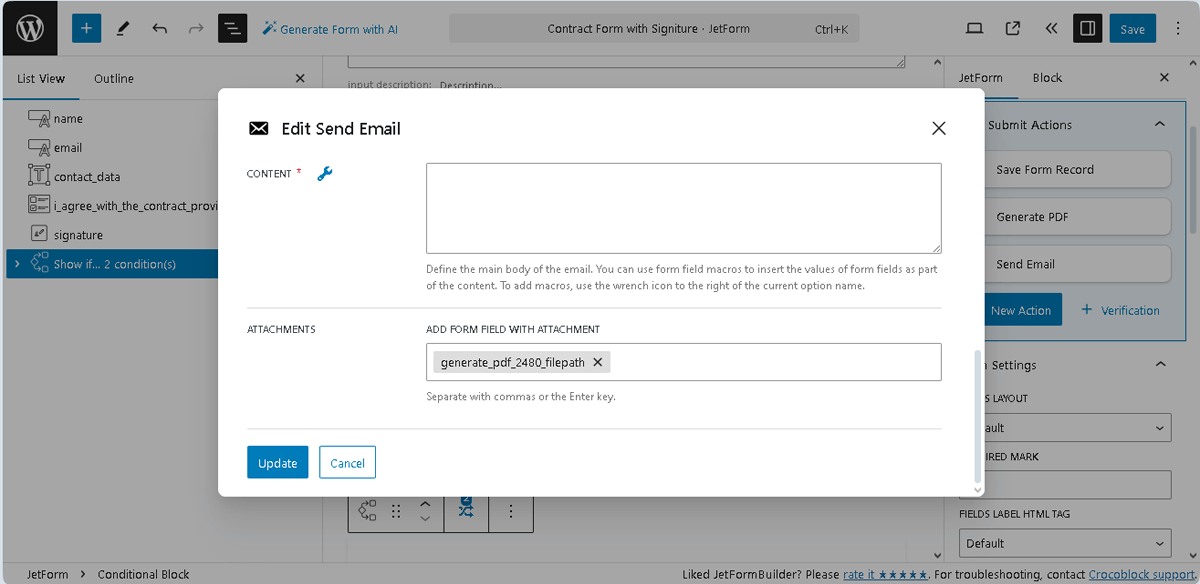1200x584 pixels.
Task: Open the wrench macros icon next to CONTENT
Action: pyautogui.click(x=322, y=173)
